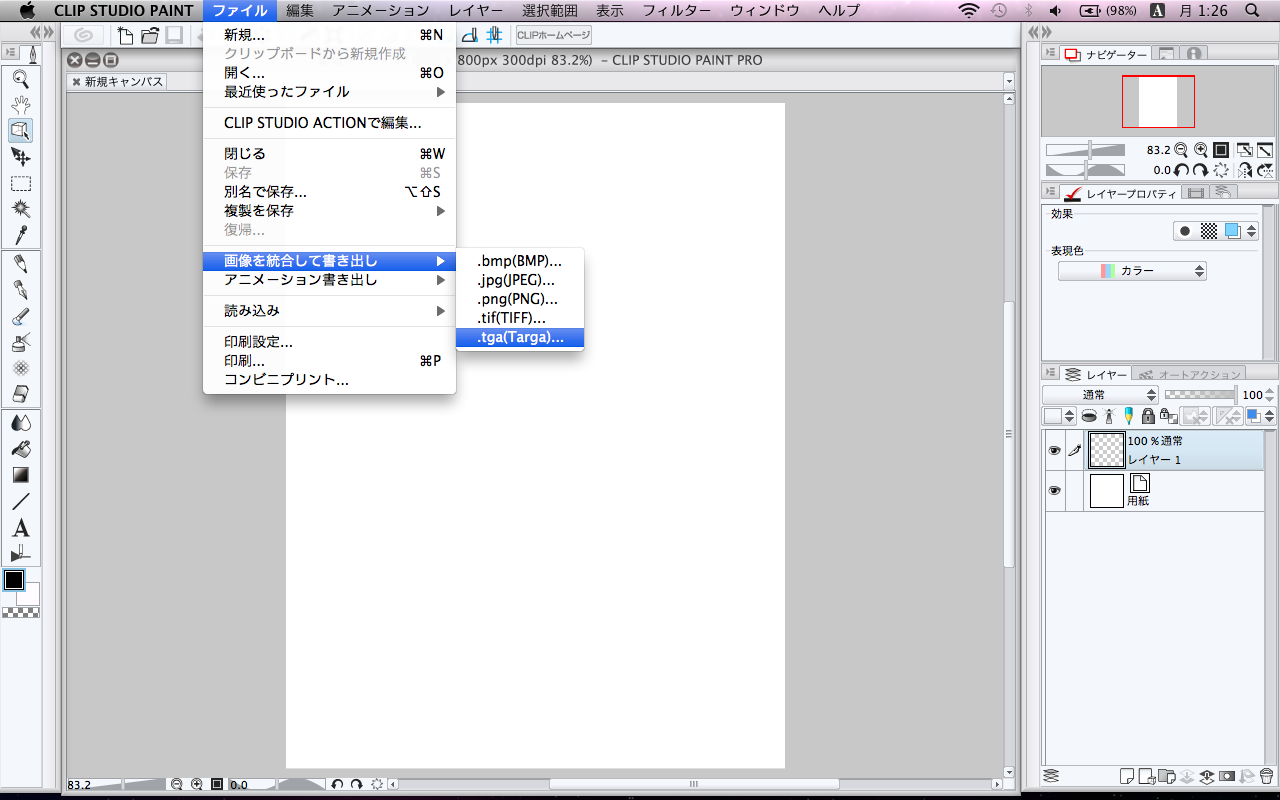The height and width of the screenshot is (800, 1280).
Task: Select 新規... in the File menu
Action: tap(329, 35)
